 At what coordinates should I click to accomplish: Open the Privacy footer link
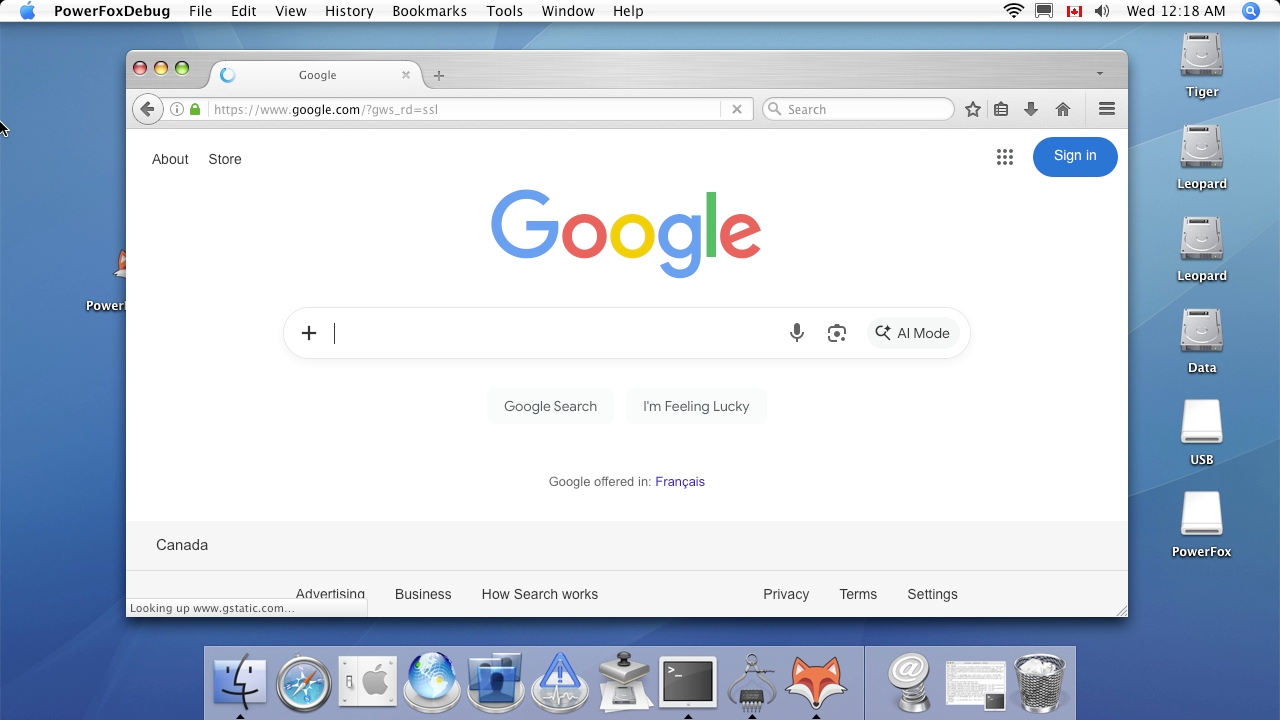(786, 594)
